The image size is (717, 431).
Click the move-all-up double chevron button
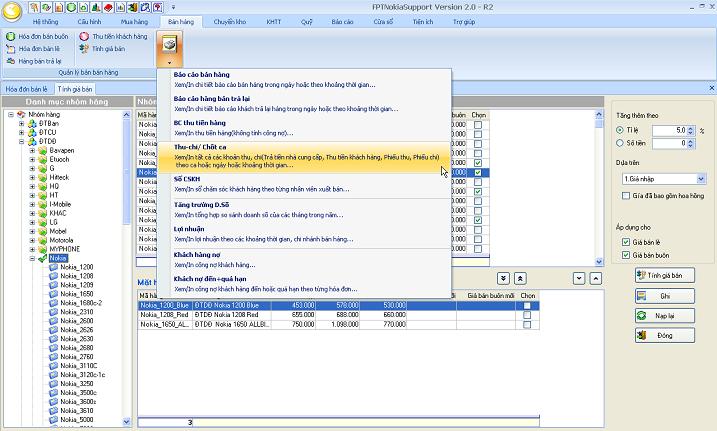tap(520, 278)
